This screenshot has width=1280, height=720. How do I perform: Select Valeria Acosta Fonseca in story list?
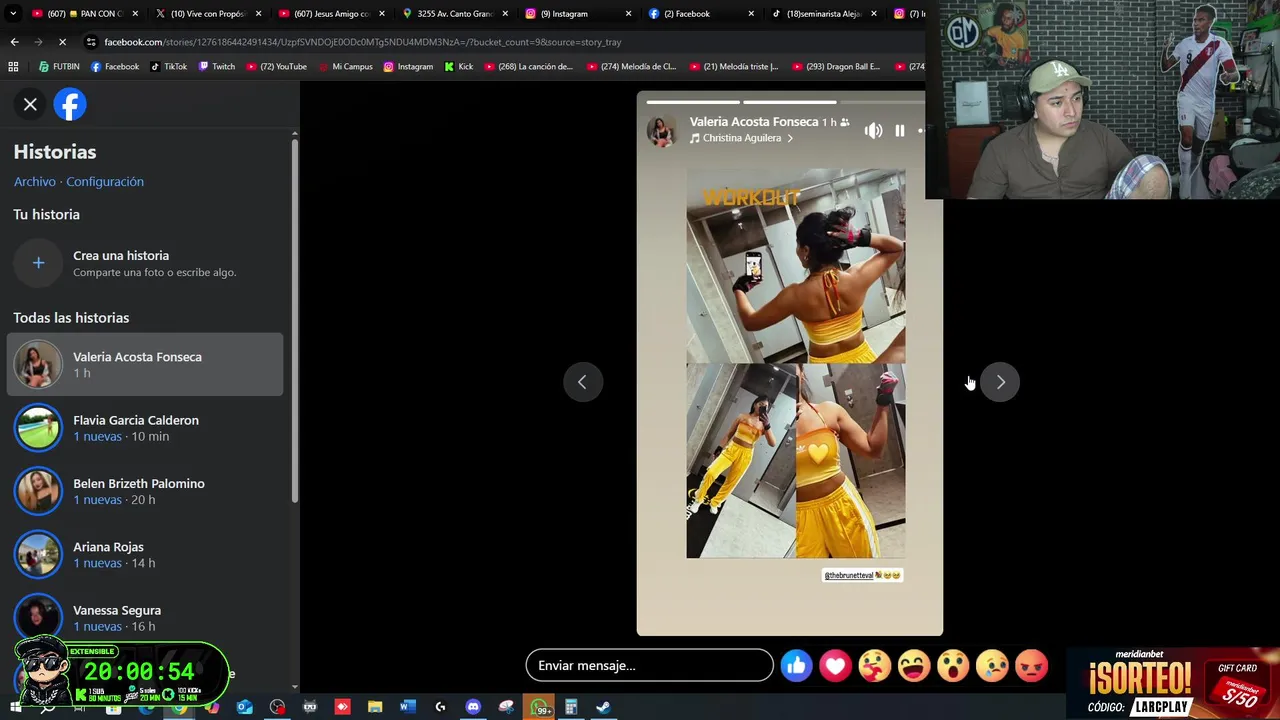(145, 364)
